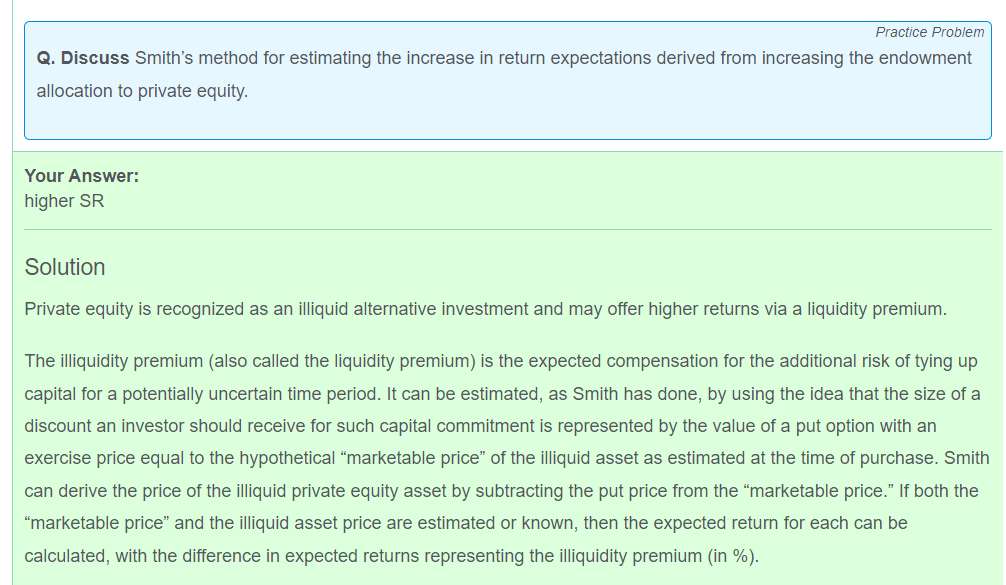Click the word "endowment" in the question
This screenshot has height=585, width=1006.
924,58
